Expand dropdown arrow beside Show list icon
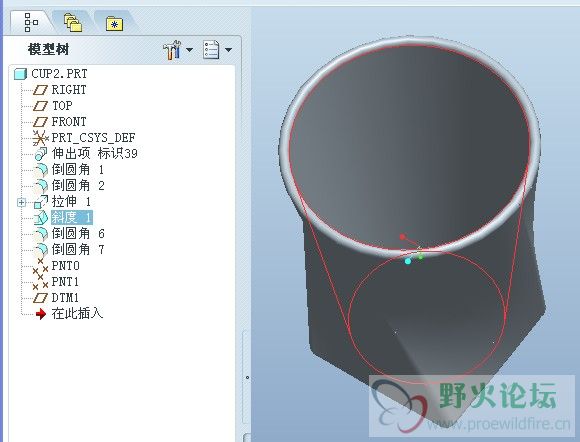The height and width of the screenshot is (442, 580). [x=228, y=50]
